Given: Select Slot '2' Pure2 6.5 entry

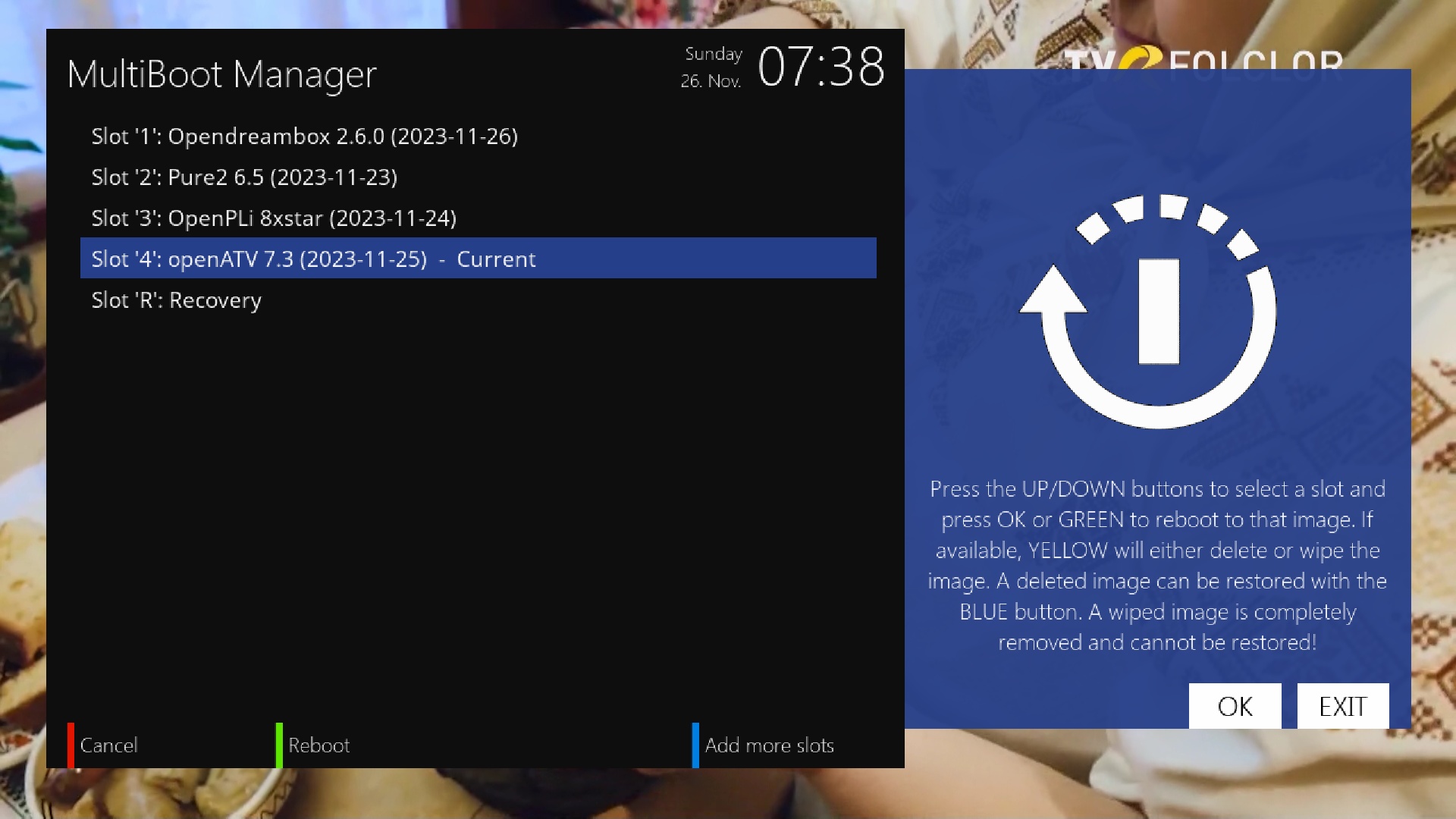Looking at the screenshot, I should [x=479, y=177].
